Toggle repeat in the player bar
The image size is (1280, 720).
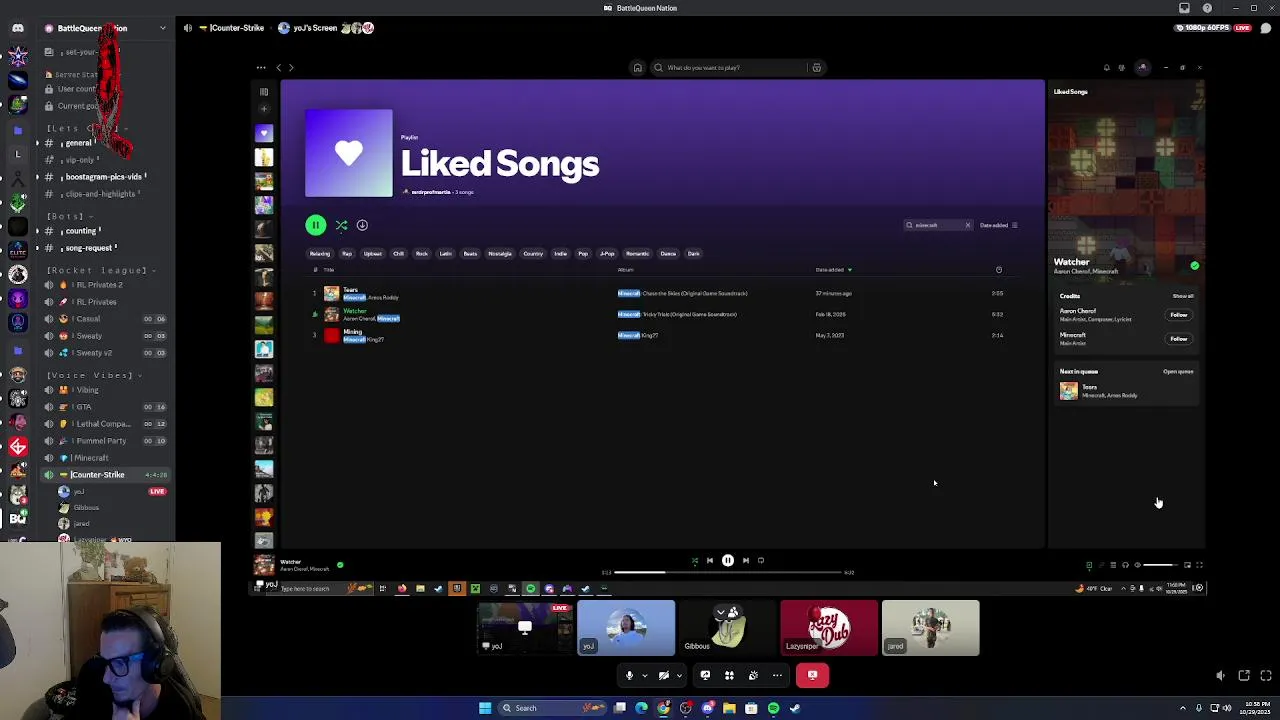pos(761,561)
